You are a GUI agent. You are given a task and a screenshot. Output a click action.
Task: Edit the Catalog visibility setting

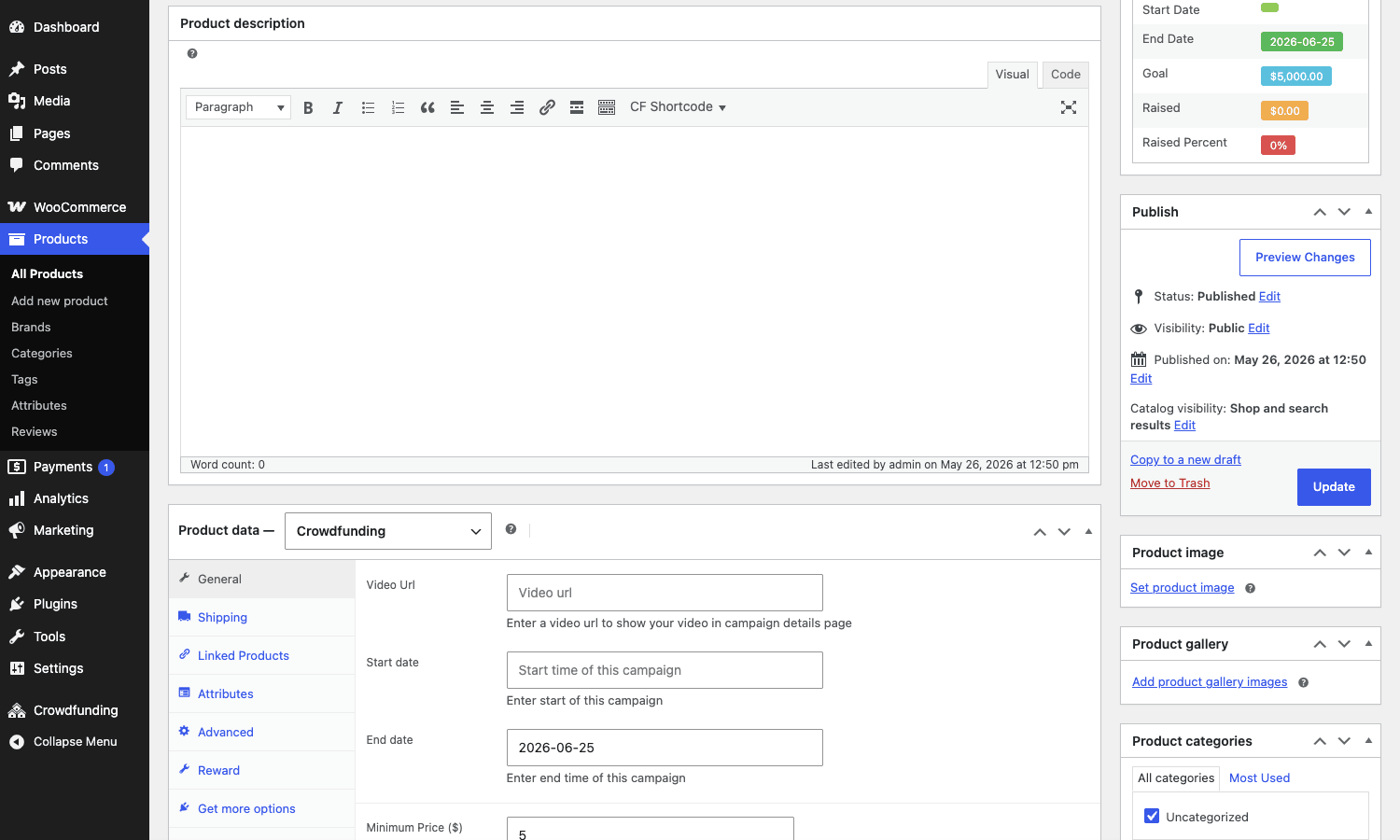1184,426
